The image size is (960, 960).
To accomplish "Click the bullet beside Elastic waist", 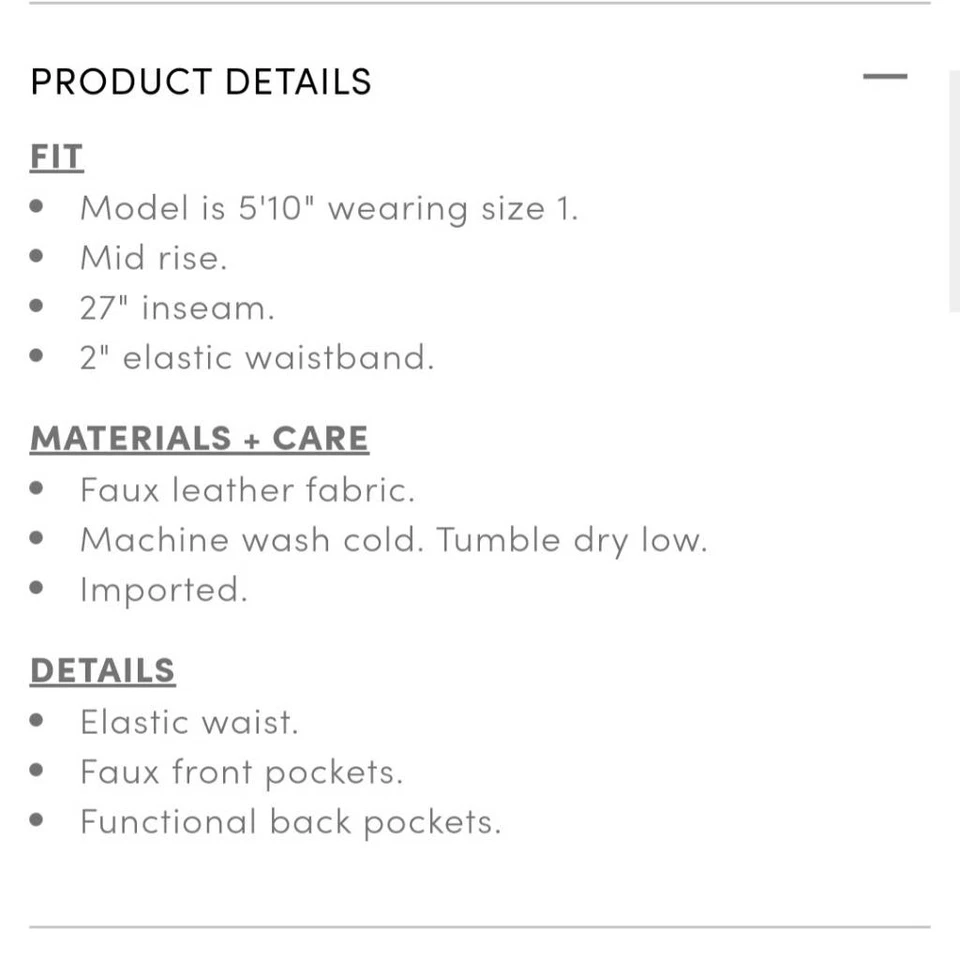I will [x=38, y=719].
